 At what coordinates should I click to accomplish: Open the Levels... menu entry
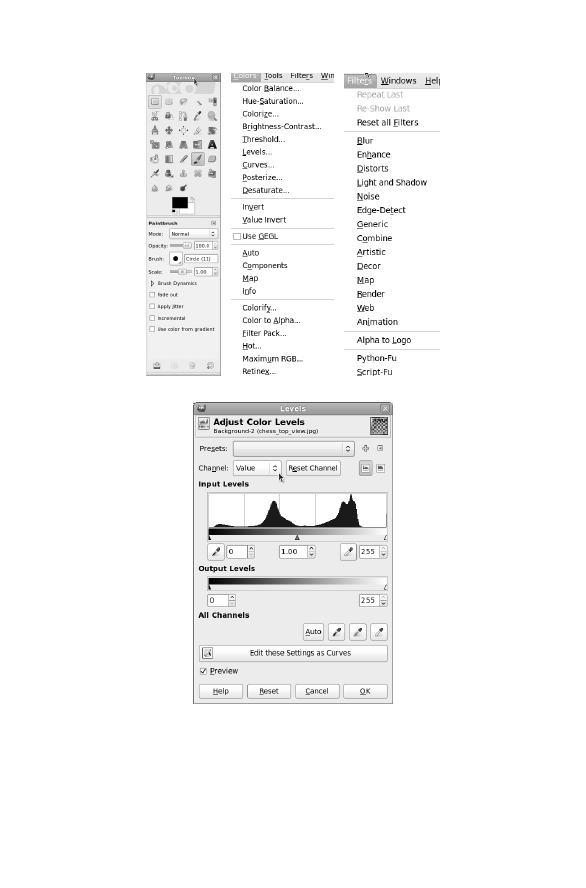click(257, 152)
